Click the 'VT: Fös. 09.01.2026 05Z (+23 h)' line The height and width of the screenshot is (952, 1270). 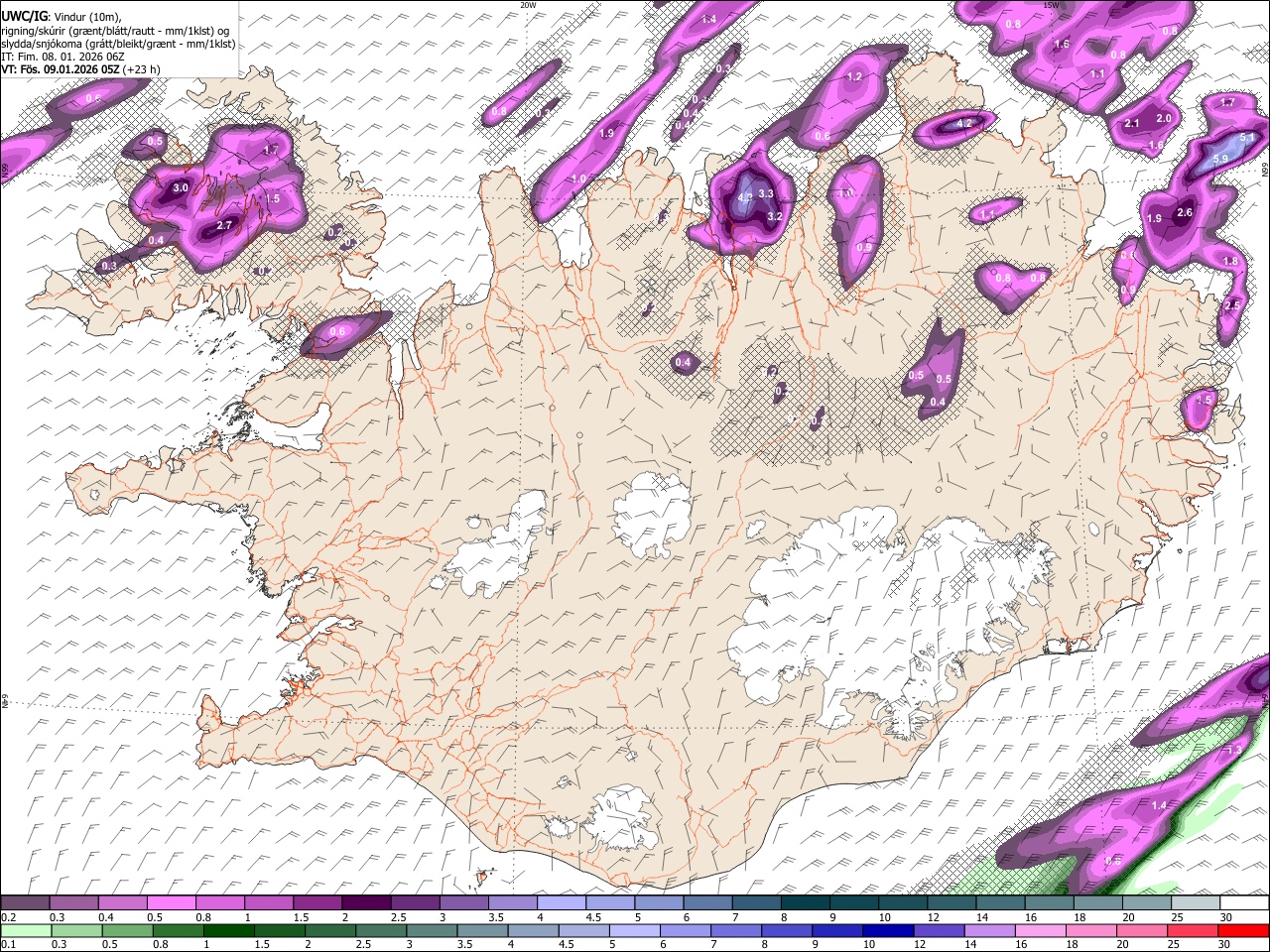pos(80,69)
